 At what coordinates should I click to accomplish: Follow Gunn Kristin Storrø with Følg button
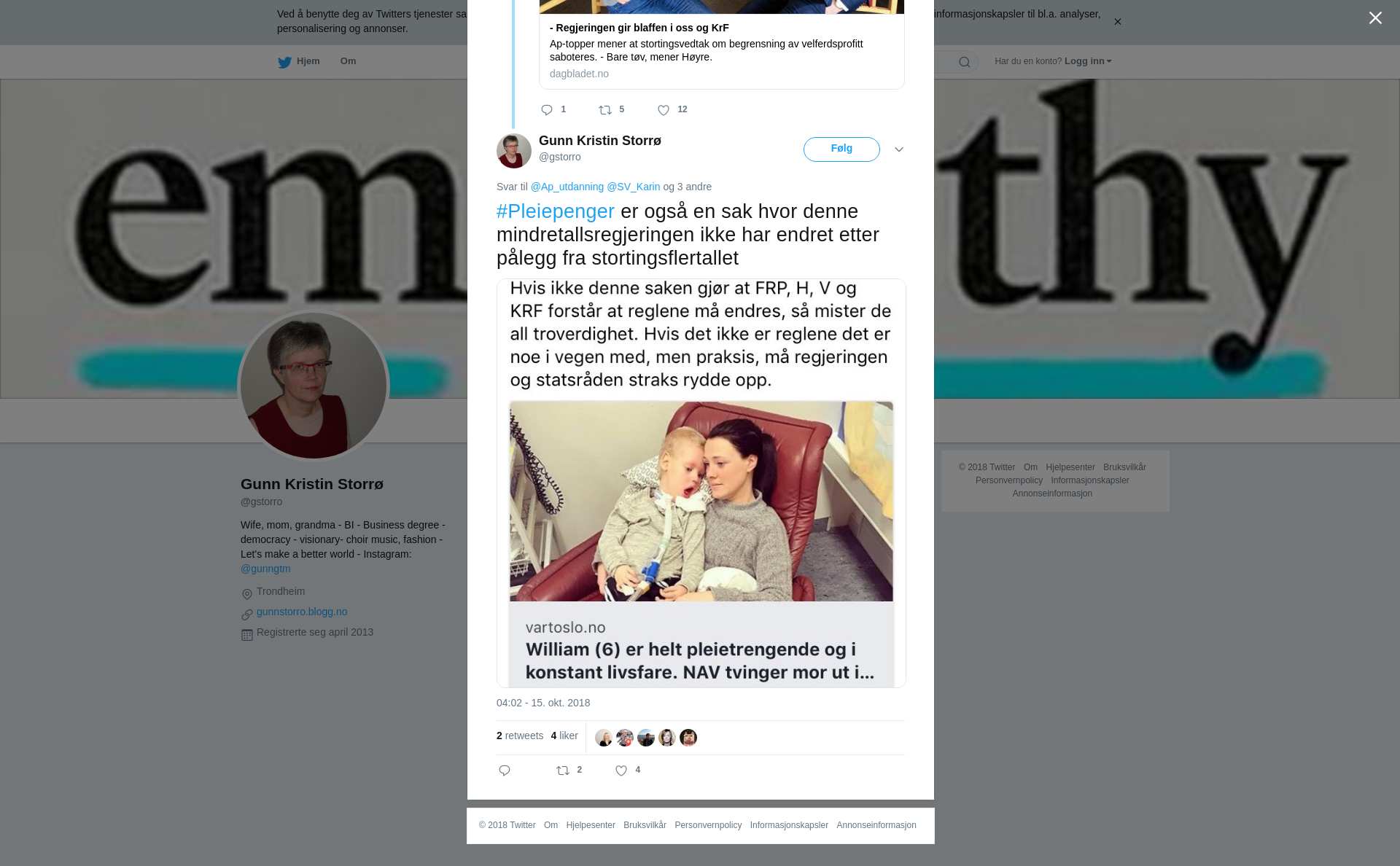coord(841,149)
